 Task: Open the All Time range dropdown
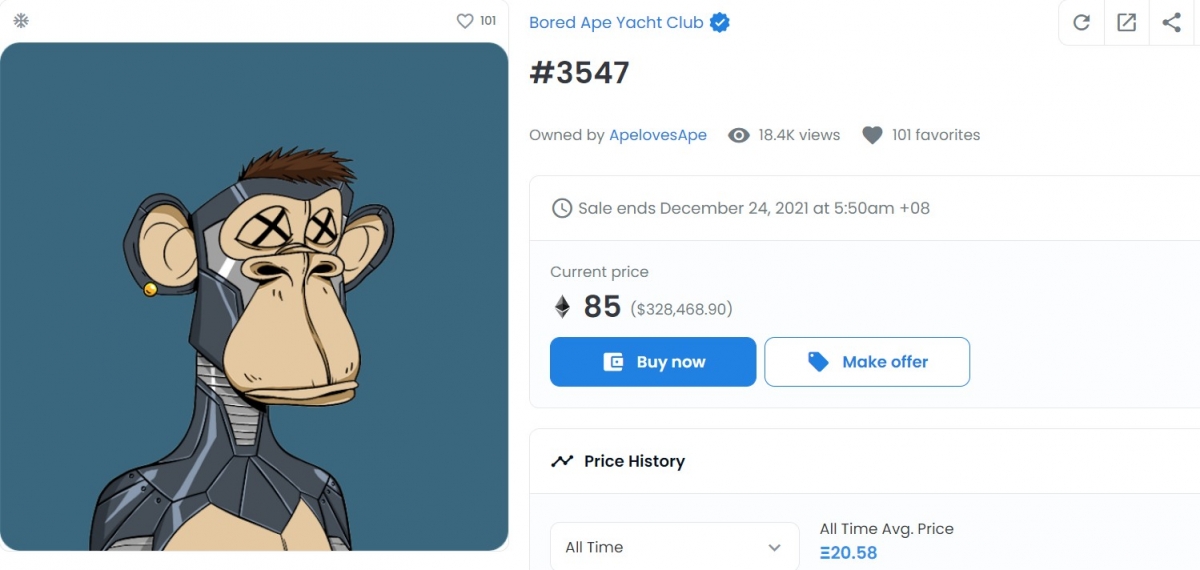coord(674,547)
